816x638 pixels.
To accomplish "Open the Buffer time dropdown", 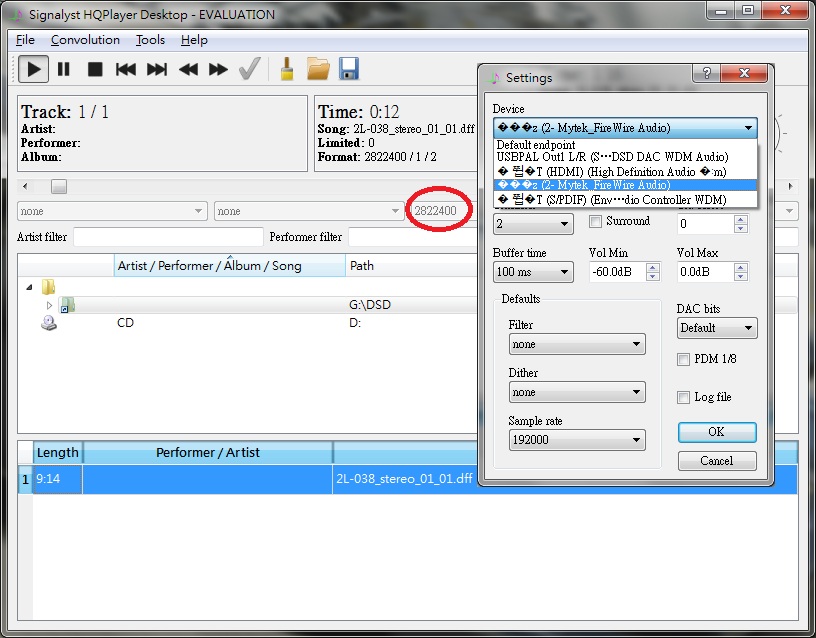I will pyautogui.click(x=533, y=272).
